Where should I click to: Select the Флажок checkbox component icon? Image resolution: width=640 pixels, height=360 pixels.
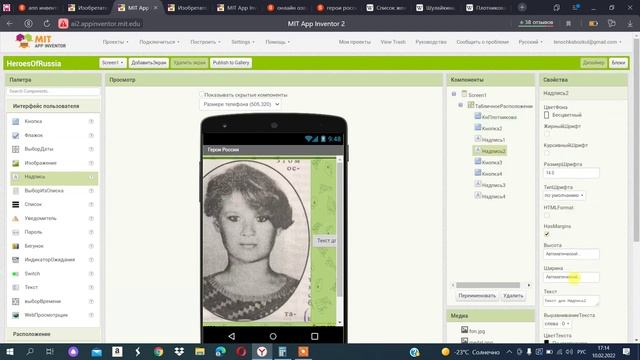16,135
